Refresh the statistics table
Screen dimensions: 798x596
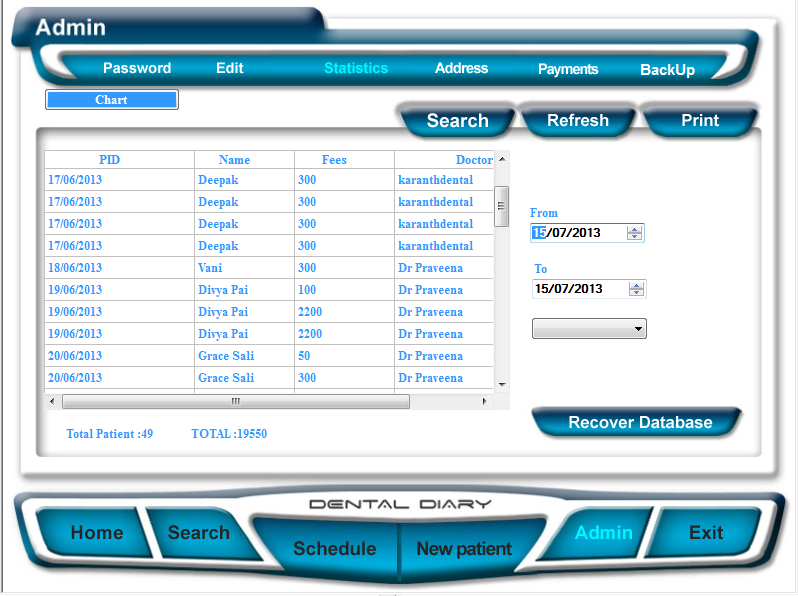coord(577,121)
